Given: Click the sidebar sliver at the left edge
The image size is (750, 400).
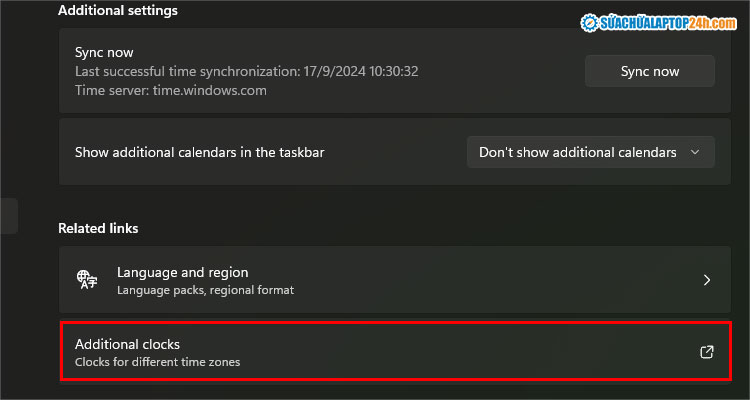Looking at the screenshot, I should point(8,216).
